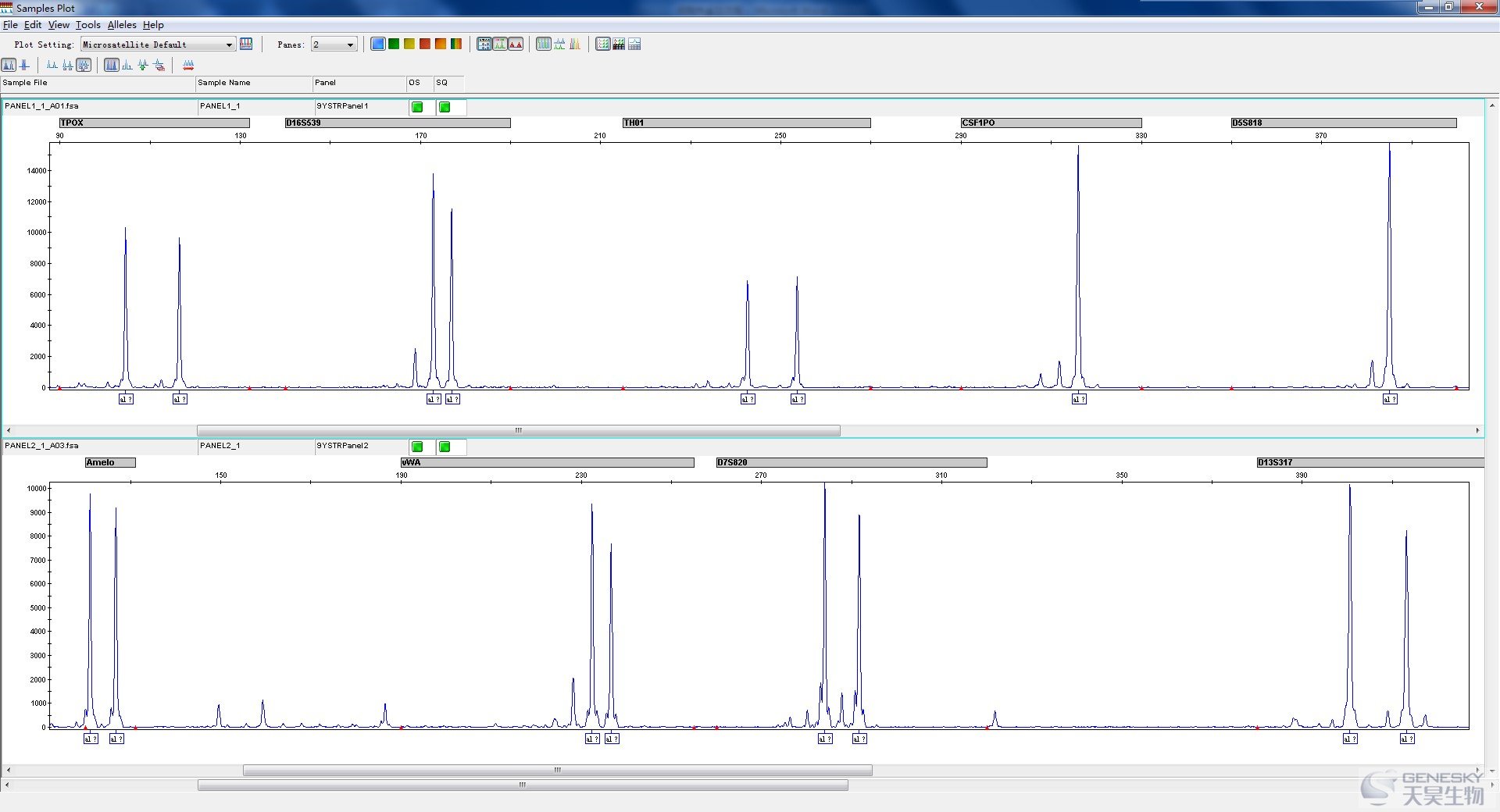Screen dimensions: 1500x812
Task: Select the CSF1PO marker label bar
Action: coord(1052,123)
